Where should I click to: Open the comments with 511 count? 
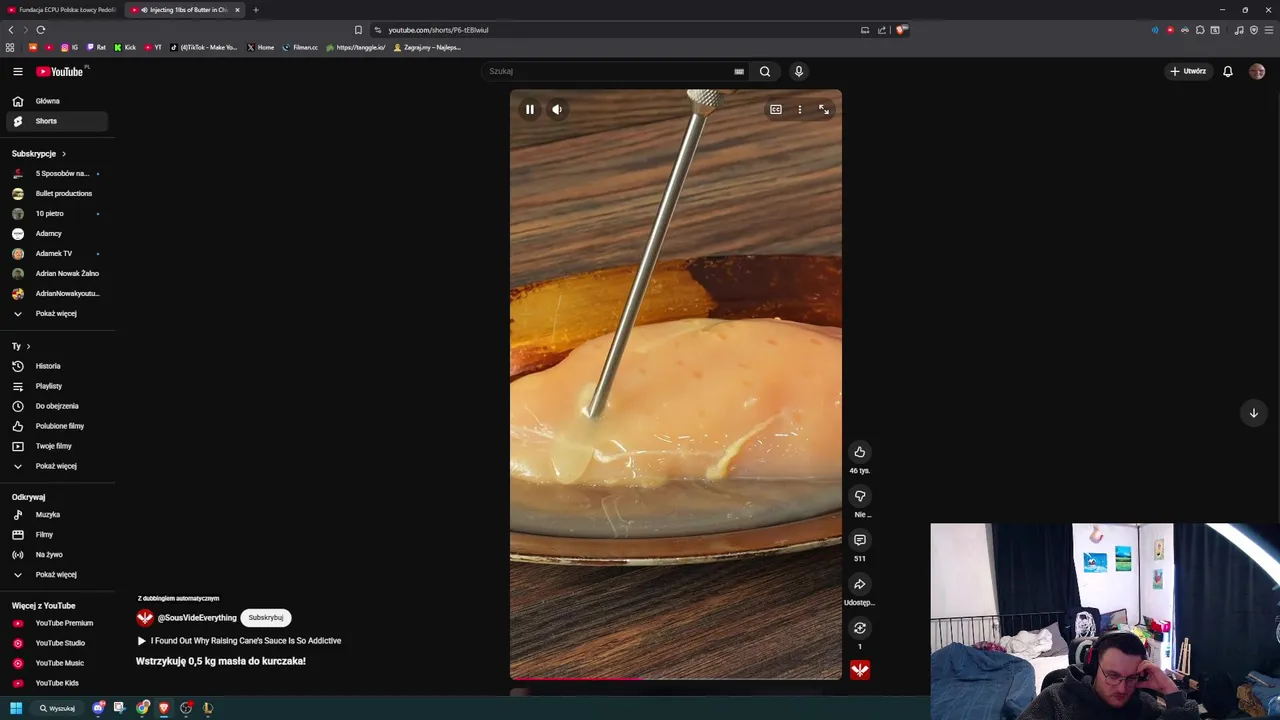click(x=860, y=540)
